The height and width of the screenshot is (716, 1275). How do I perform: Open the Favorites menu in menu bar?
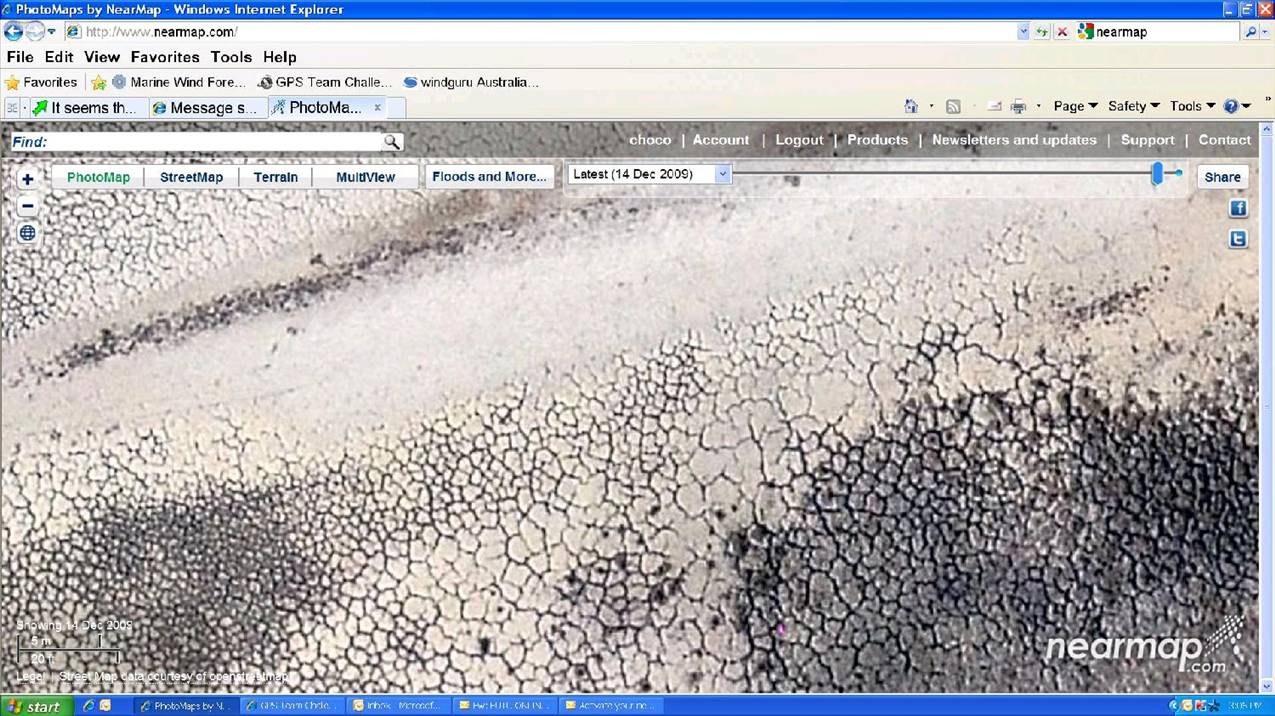165,57
